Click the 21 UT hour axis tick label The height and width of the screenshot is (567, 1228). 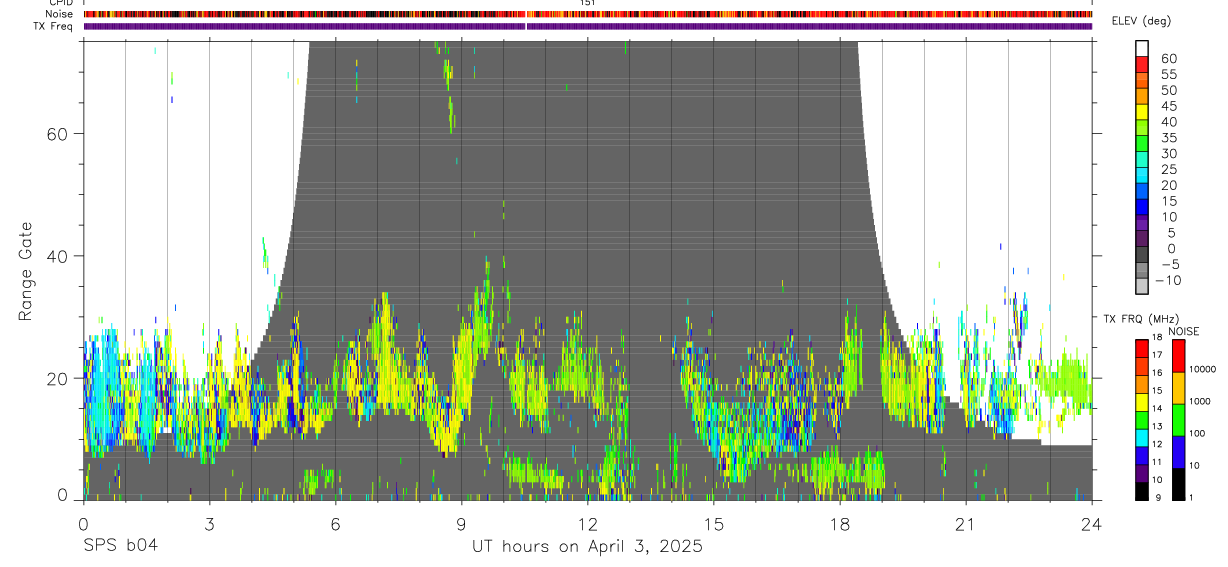(x=966, y=522)
